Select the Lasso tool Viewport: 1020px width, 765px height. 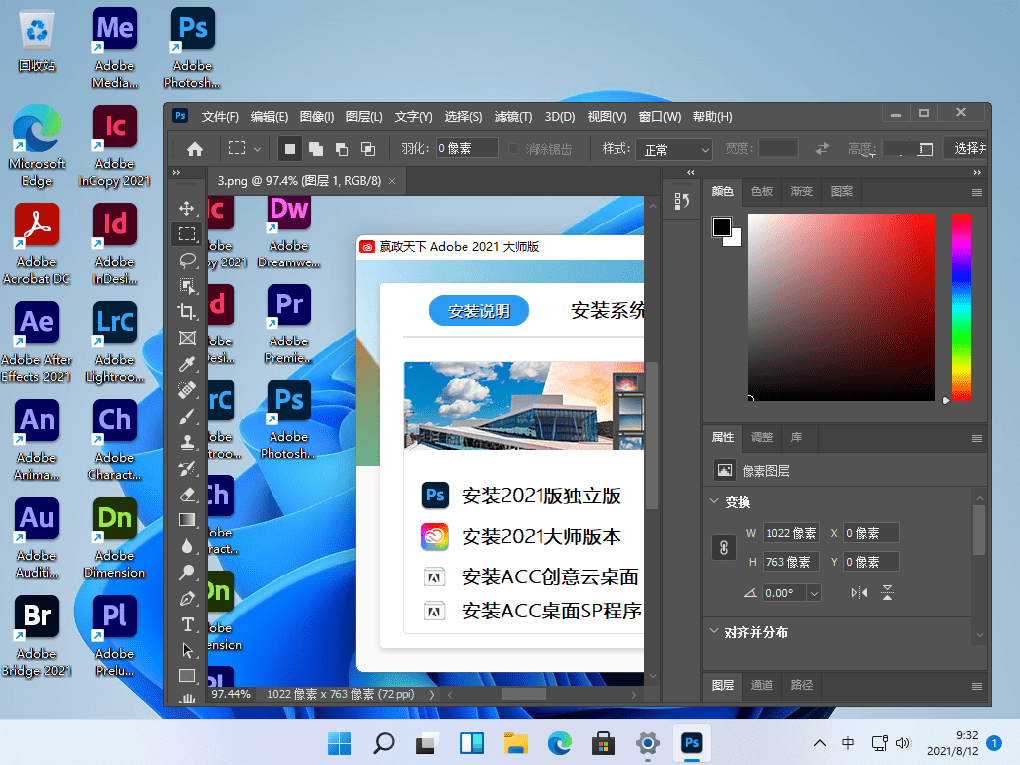(187, 260)
